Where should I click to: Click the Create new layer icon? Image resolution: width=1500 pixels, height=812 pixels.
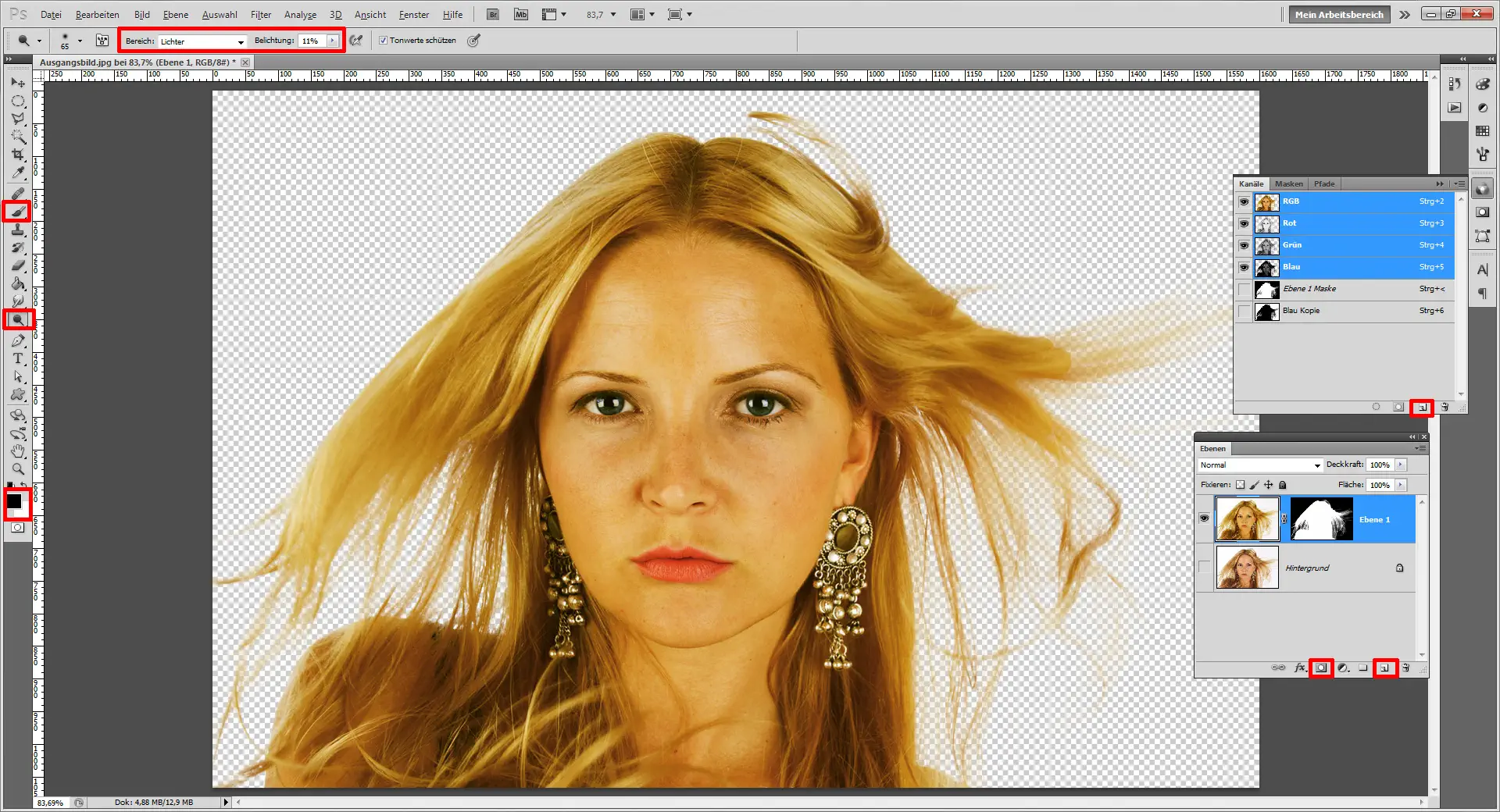click(x=1385, y=668)
